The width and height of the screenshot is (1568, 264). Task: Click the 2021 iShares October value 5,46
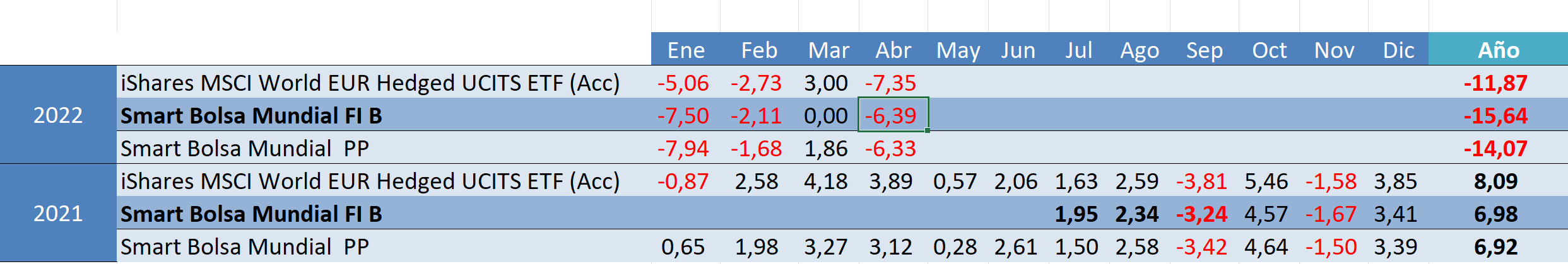coord(1266,181)
